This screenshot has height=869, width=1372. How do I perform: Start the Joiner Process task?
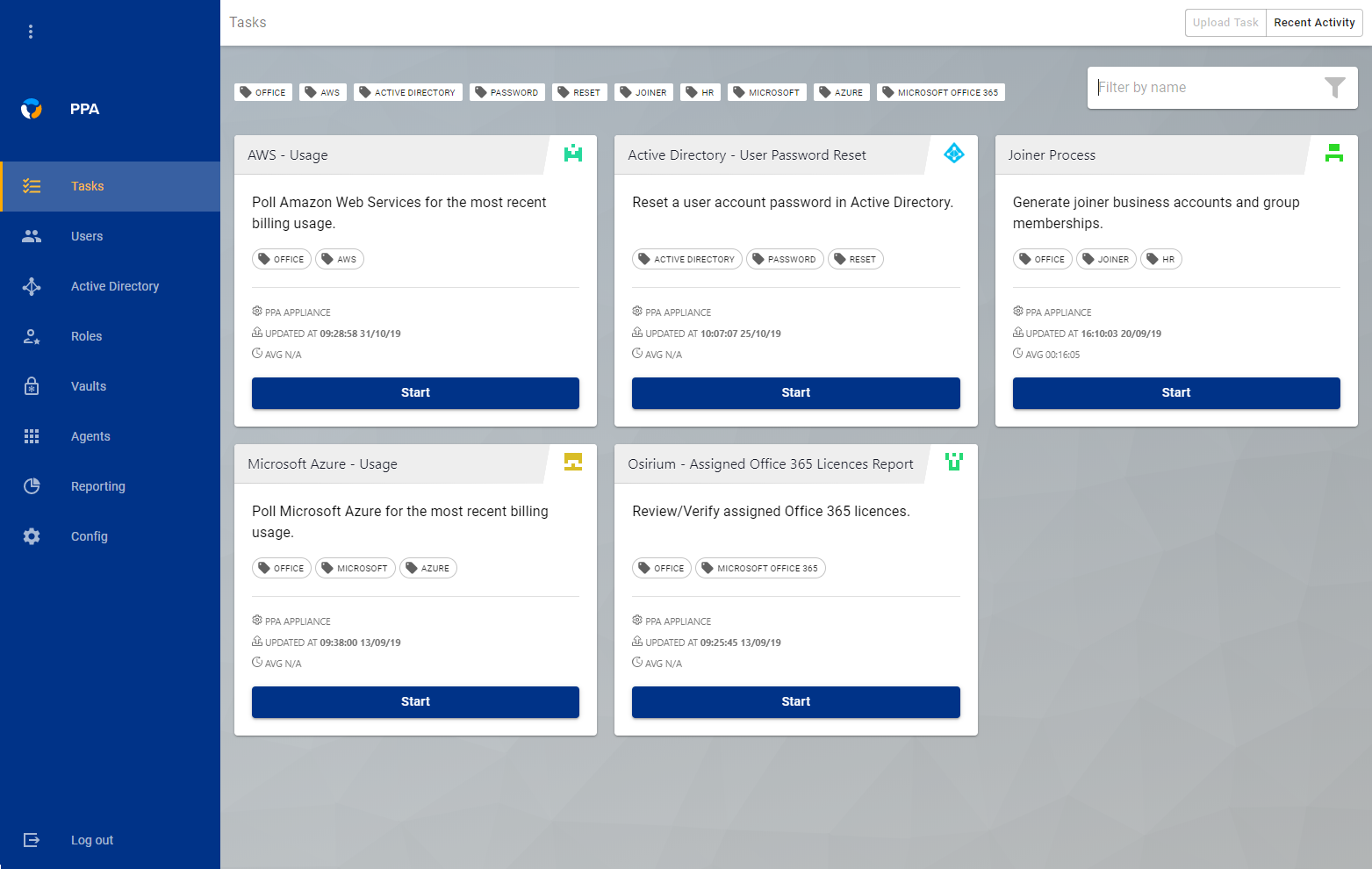point(1176,393)
